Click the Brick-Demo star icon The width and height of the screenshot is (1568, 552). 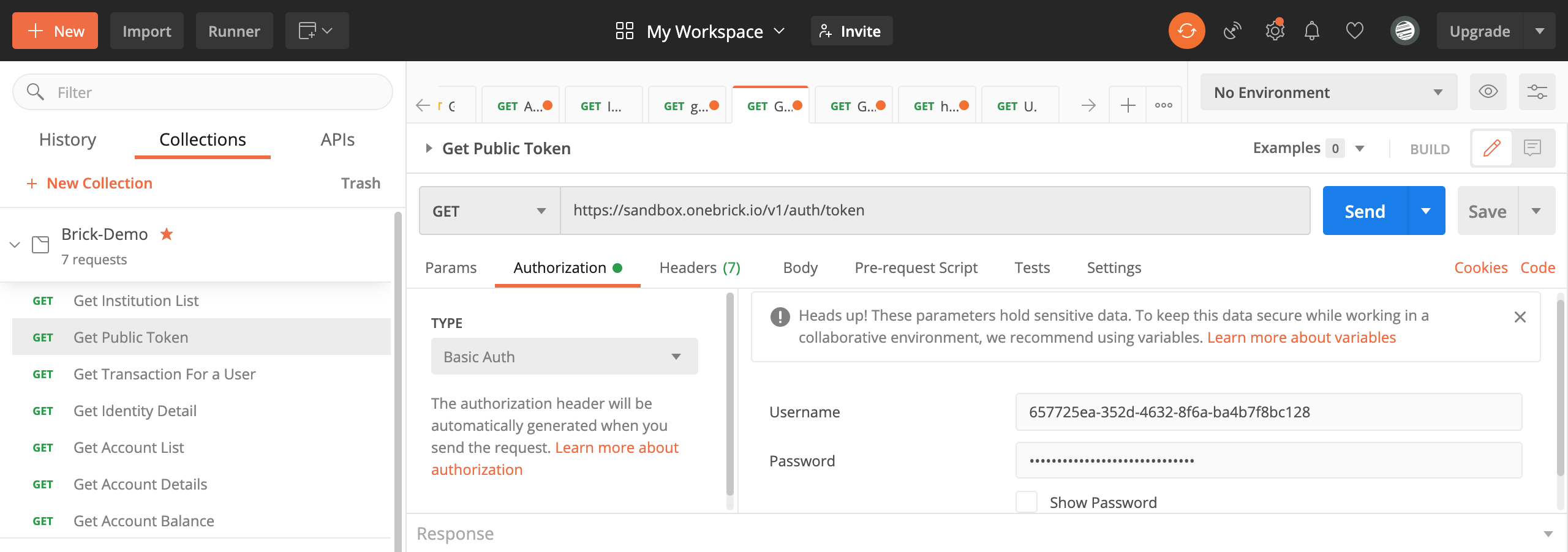[x=166, y=234]
